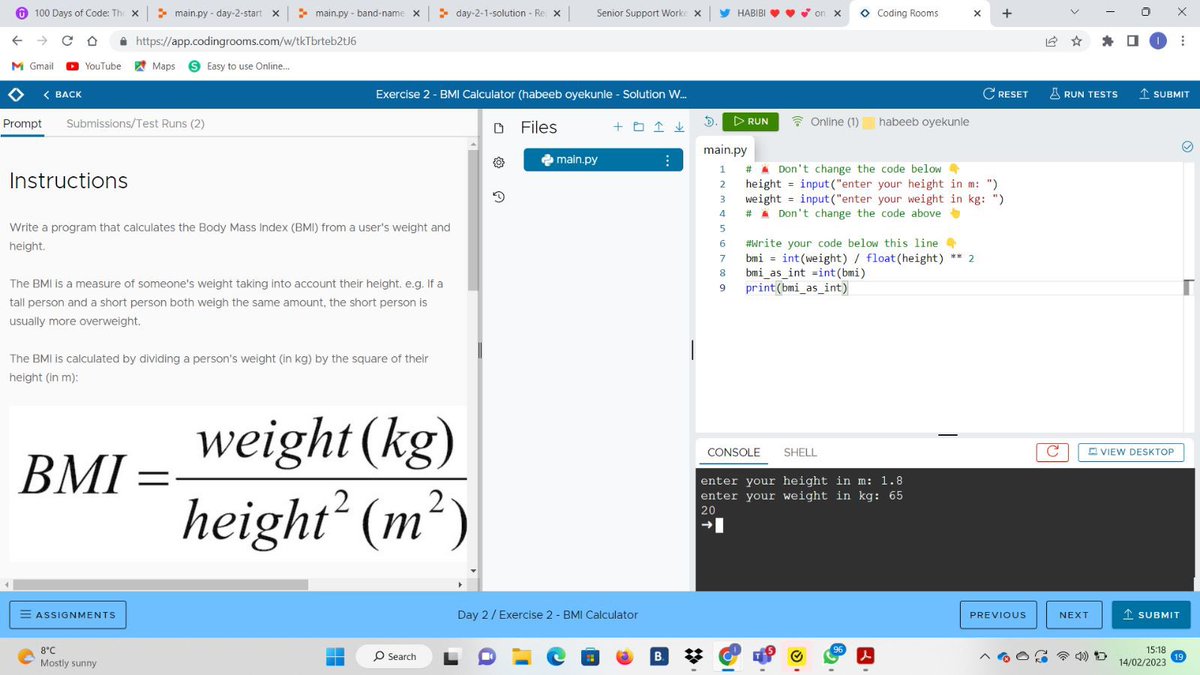Click SUBMIT in the top bar
Screen dimensions: 1200x675
[x=1165, y=94]
